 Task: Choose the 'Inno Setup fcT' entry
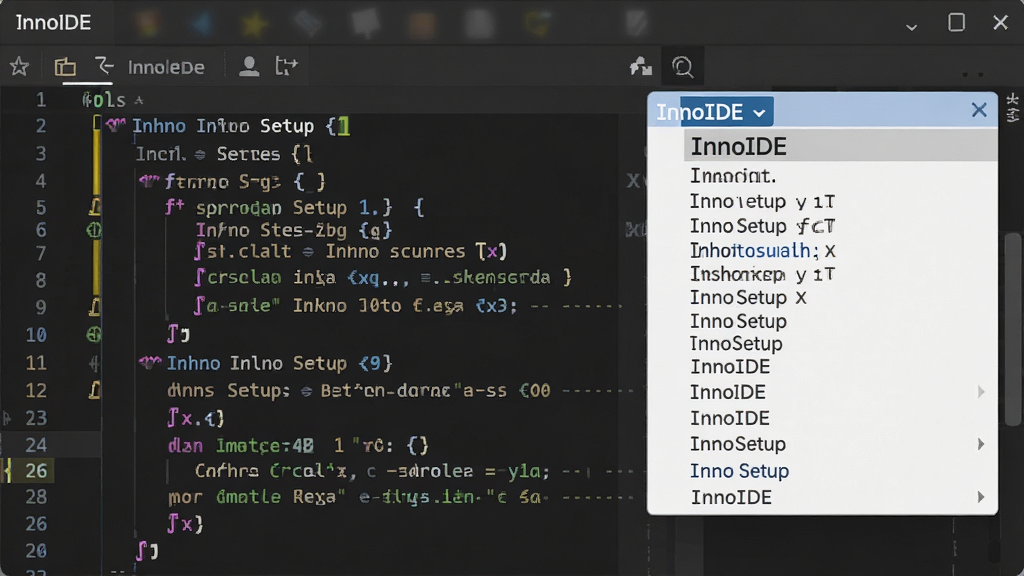pyautogui.click(x=762, y=226)
